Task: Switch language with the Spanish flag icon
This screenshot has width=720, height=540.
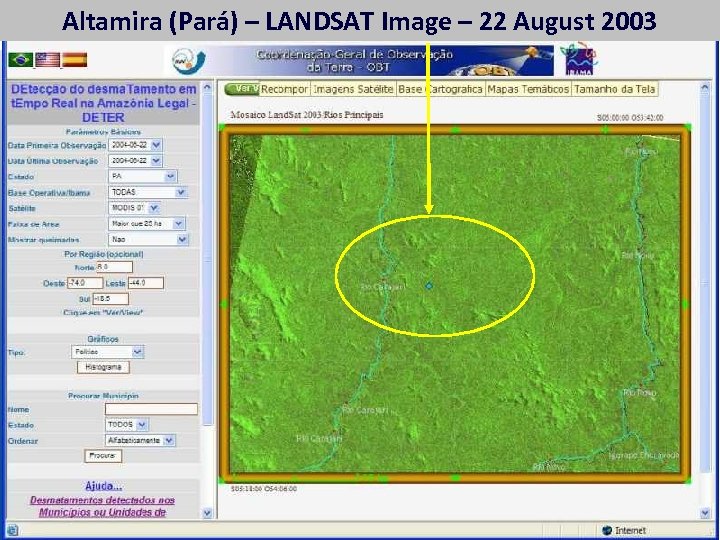Action: point(74,60)
